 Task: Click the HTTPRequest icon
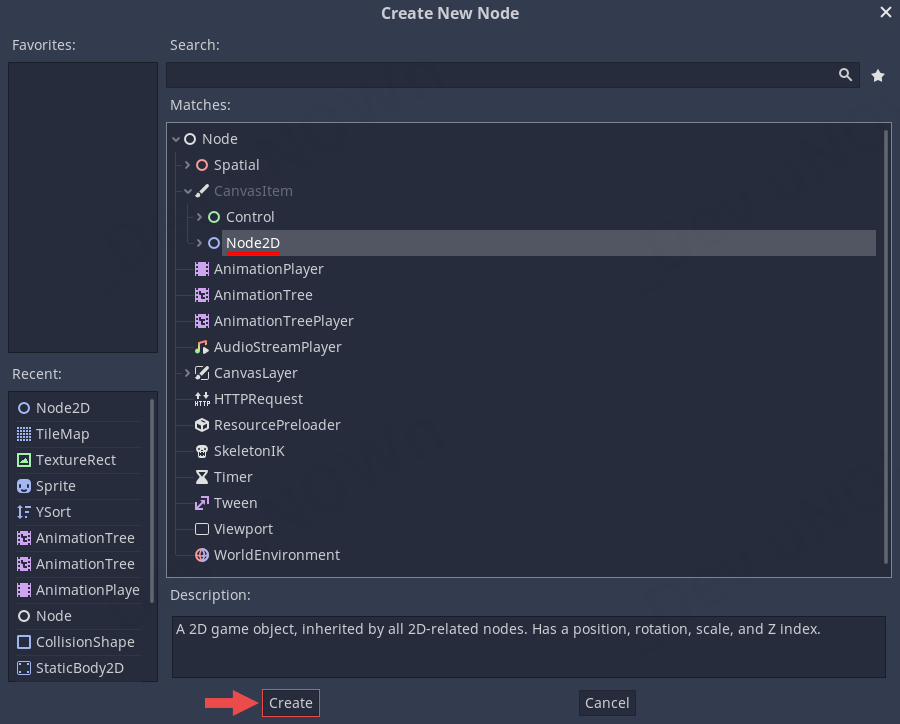point(202,399)
